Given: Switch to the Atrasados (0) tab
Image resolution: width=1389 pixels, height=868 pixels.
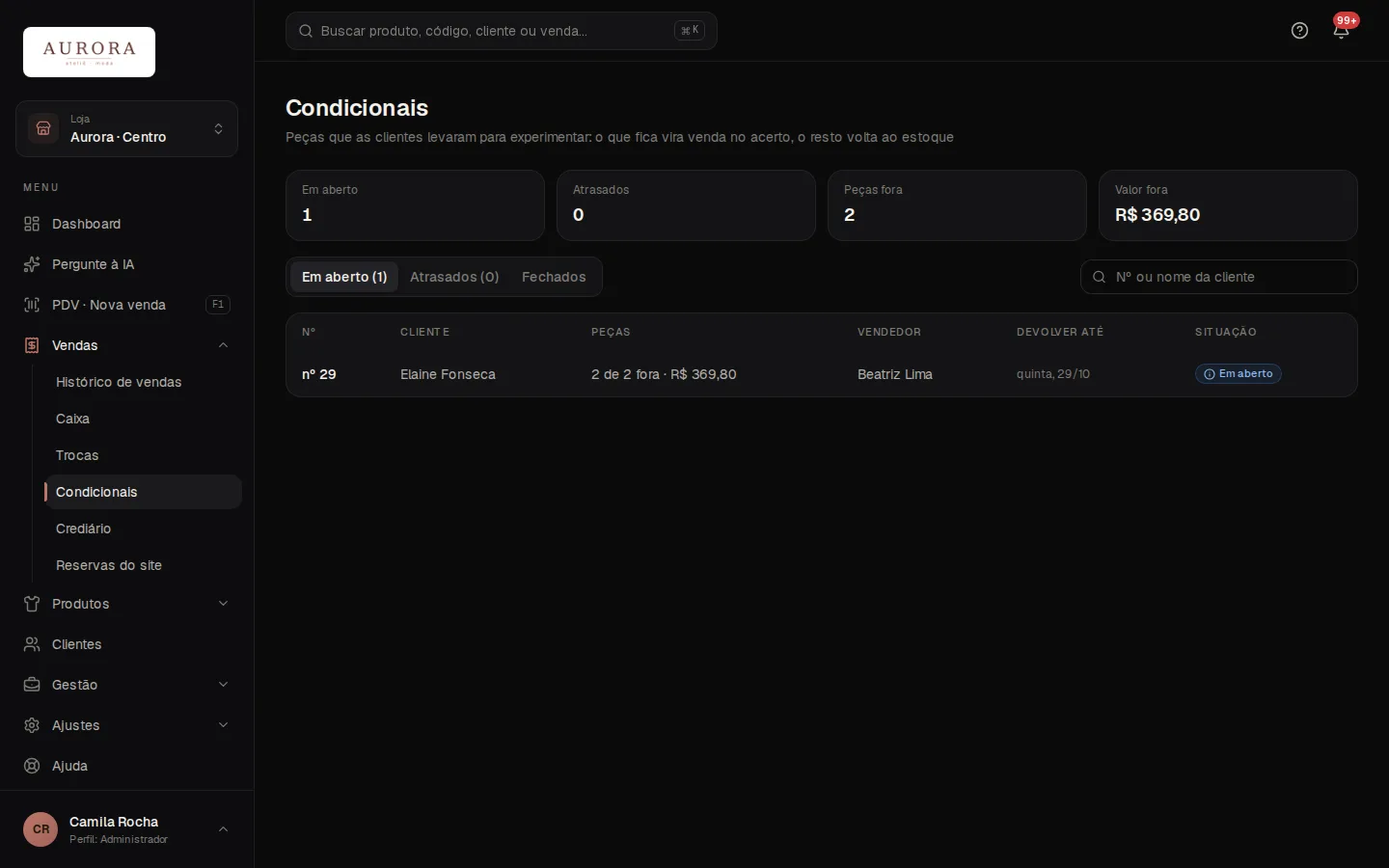Looking at the screenshot, I should pos(454,277).
